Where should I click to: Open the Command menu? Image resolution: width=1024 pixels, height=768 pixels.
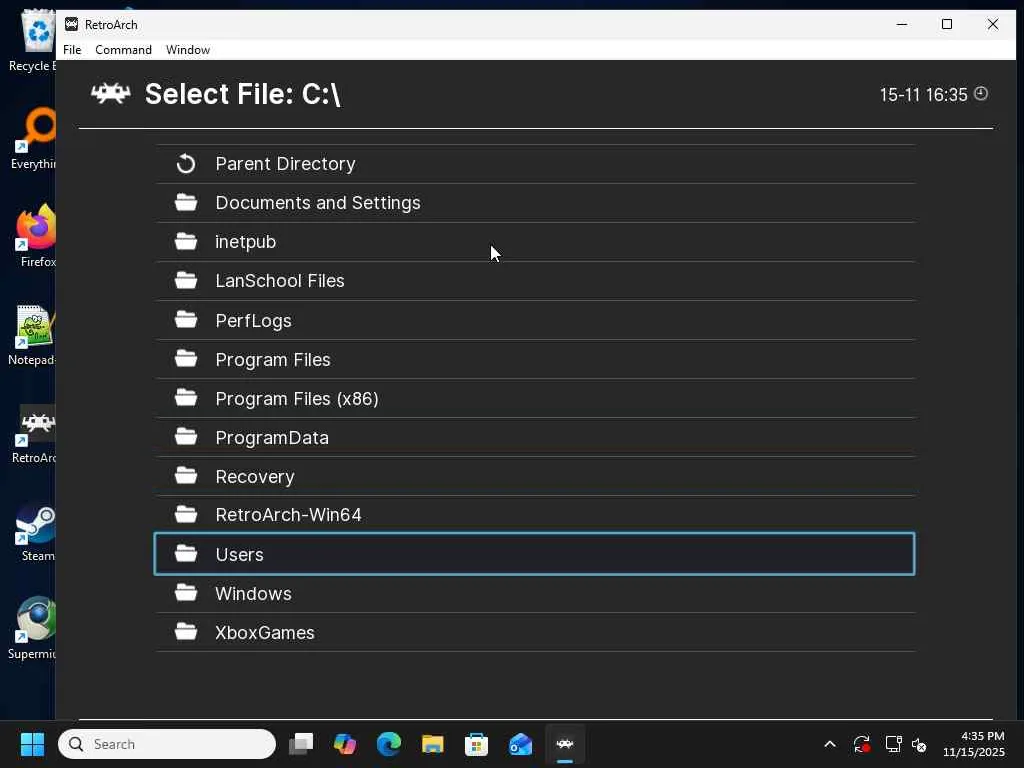coord(123,50)
